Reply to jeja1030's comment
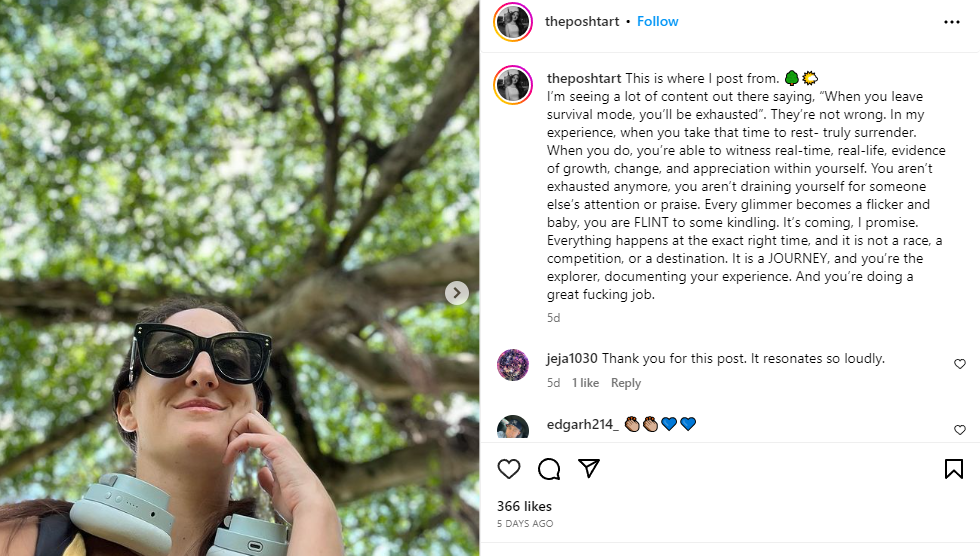The width and height of the screenshot is (980, 556). 625,383
